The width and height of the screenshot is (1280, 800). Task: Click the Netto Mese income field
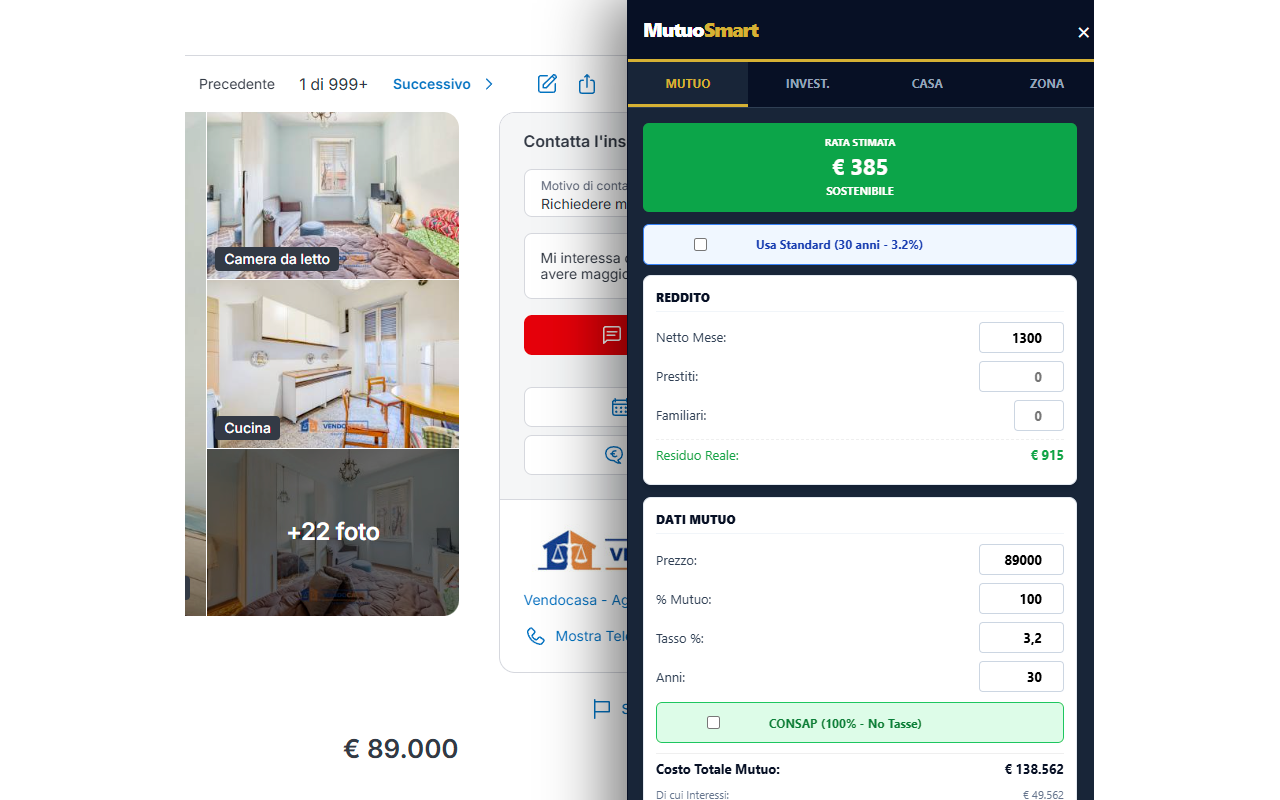click(x=1021, y=338)
